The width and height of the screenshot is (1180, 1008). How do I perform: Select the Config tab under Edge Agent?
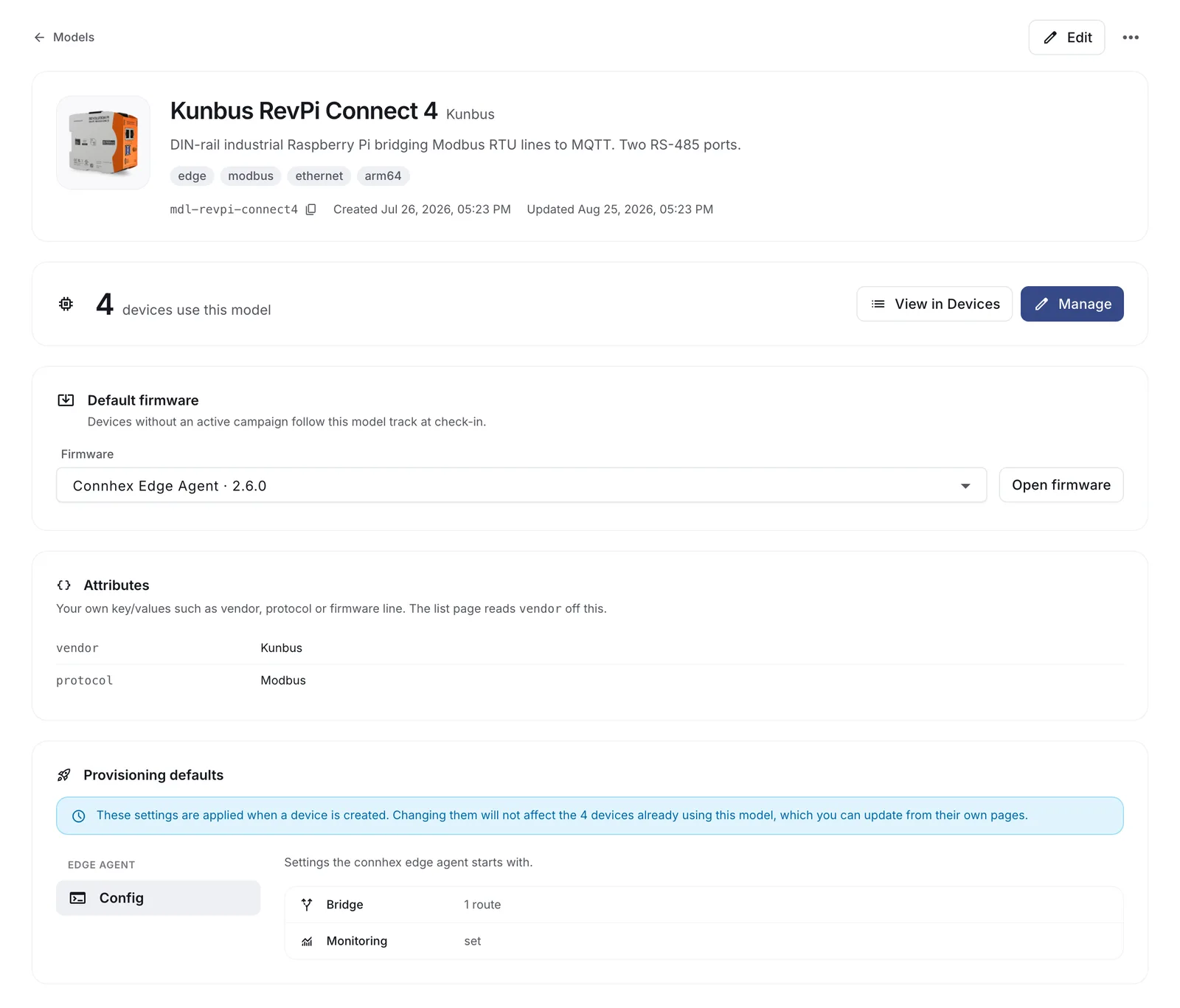point(159,898)
